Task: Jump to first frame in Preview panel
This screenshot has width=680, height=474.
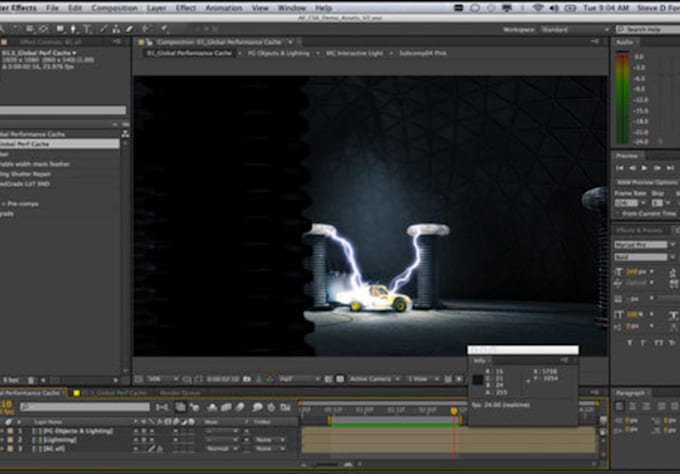Action: (620, 168)
